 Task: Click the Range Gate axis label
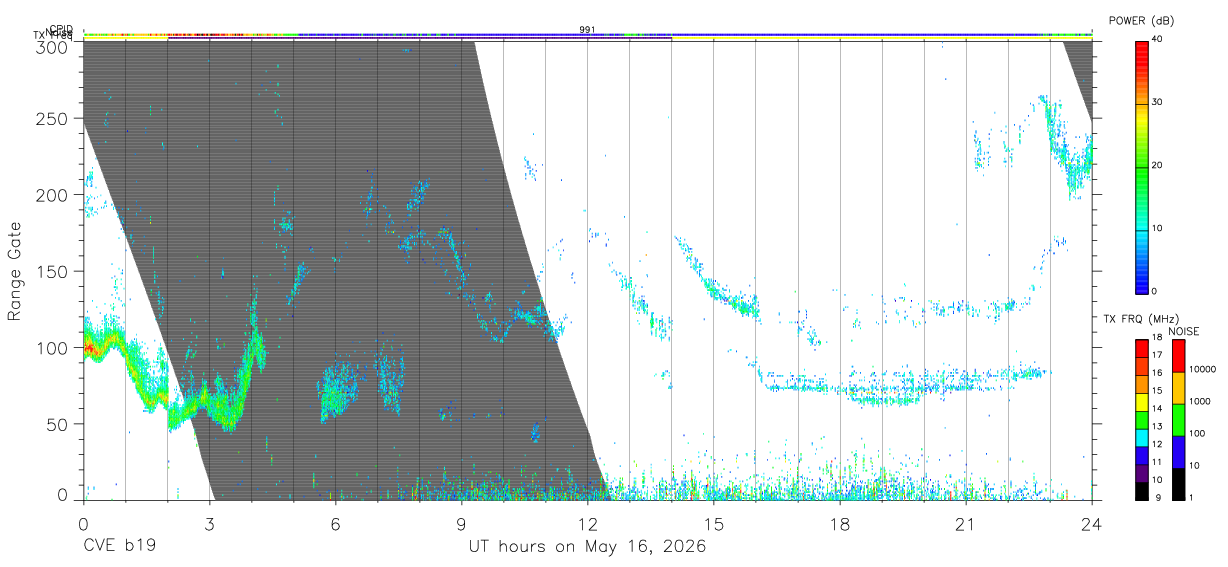[x=15, y=271]
